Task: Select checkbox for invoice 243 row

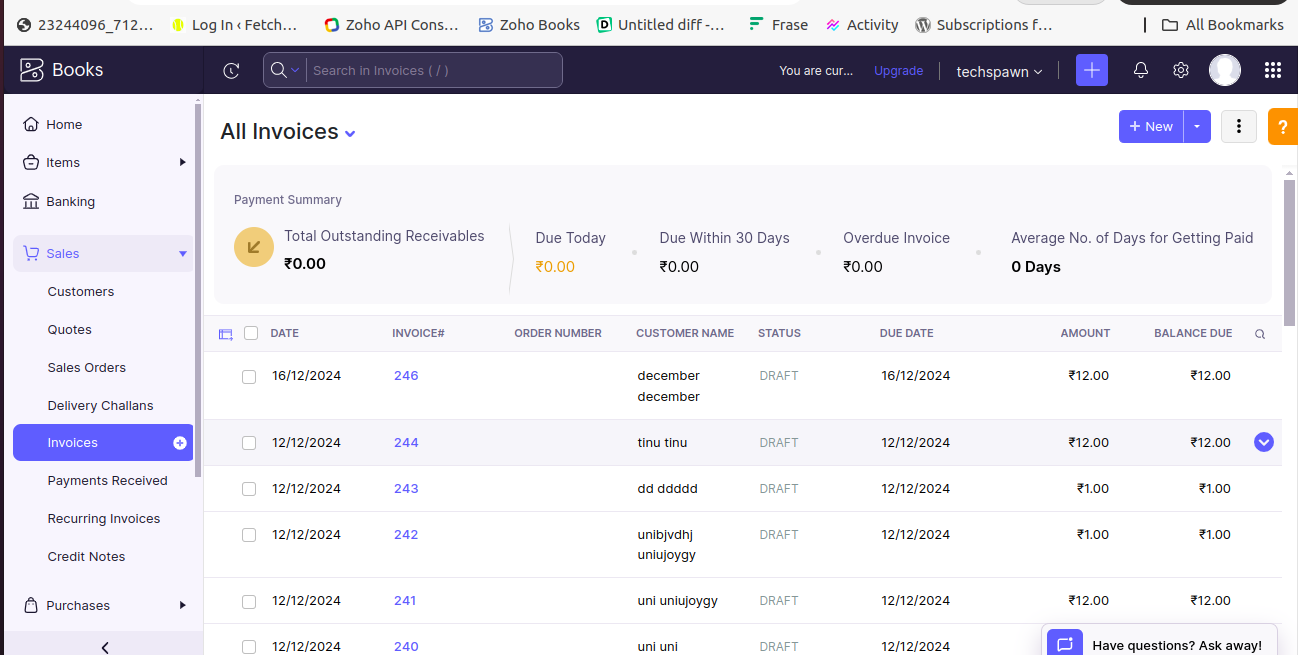Action: point(249,489)
